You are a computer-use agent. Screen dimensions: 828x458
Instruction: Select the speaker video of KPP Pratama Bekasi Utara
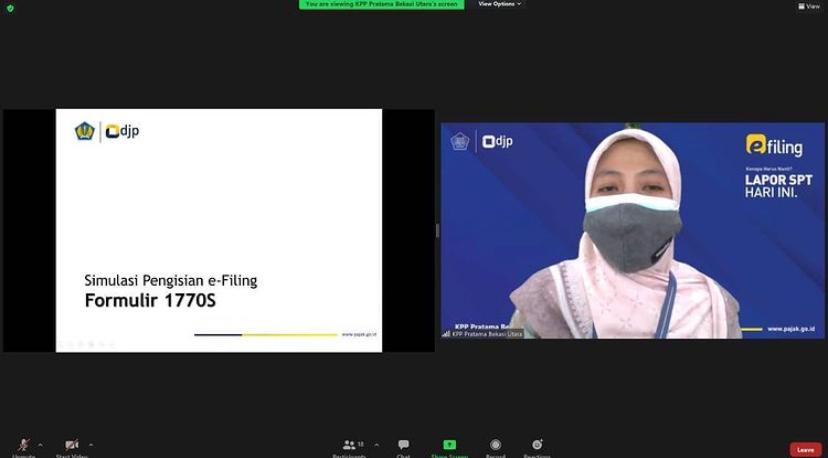coord(632,230)
